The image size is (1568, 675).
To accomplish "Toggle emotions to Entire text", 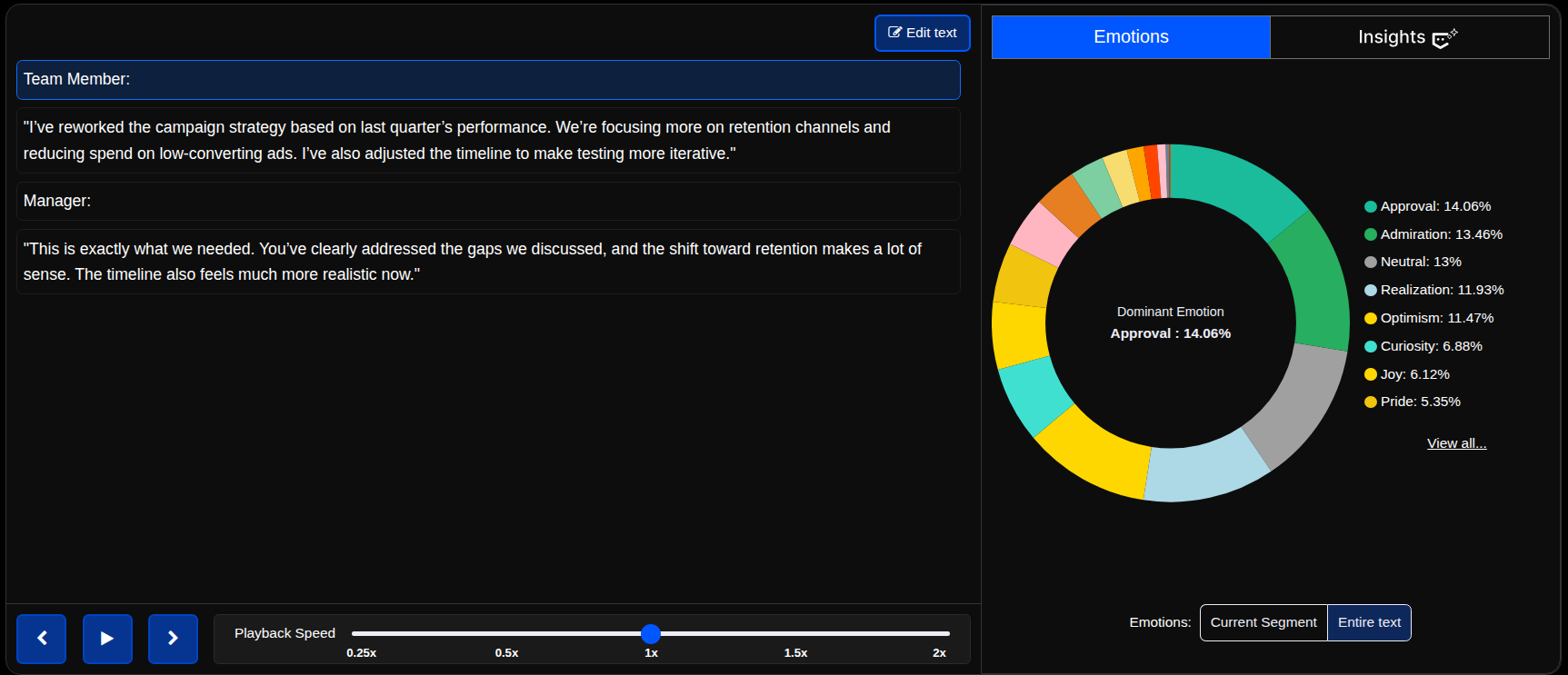I will (1368, 622).
